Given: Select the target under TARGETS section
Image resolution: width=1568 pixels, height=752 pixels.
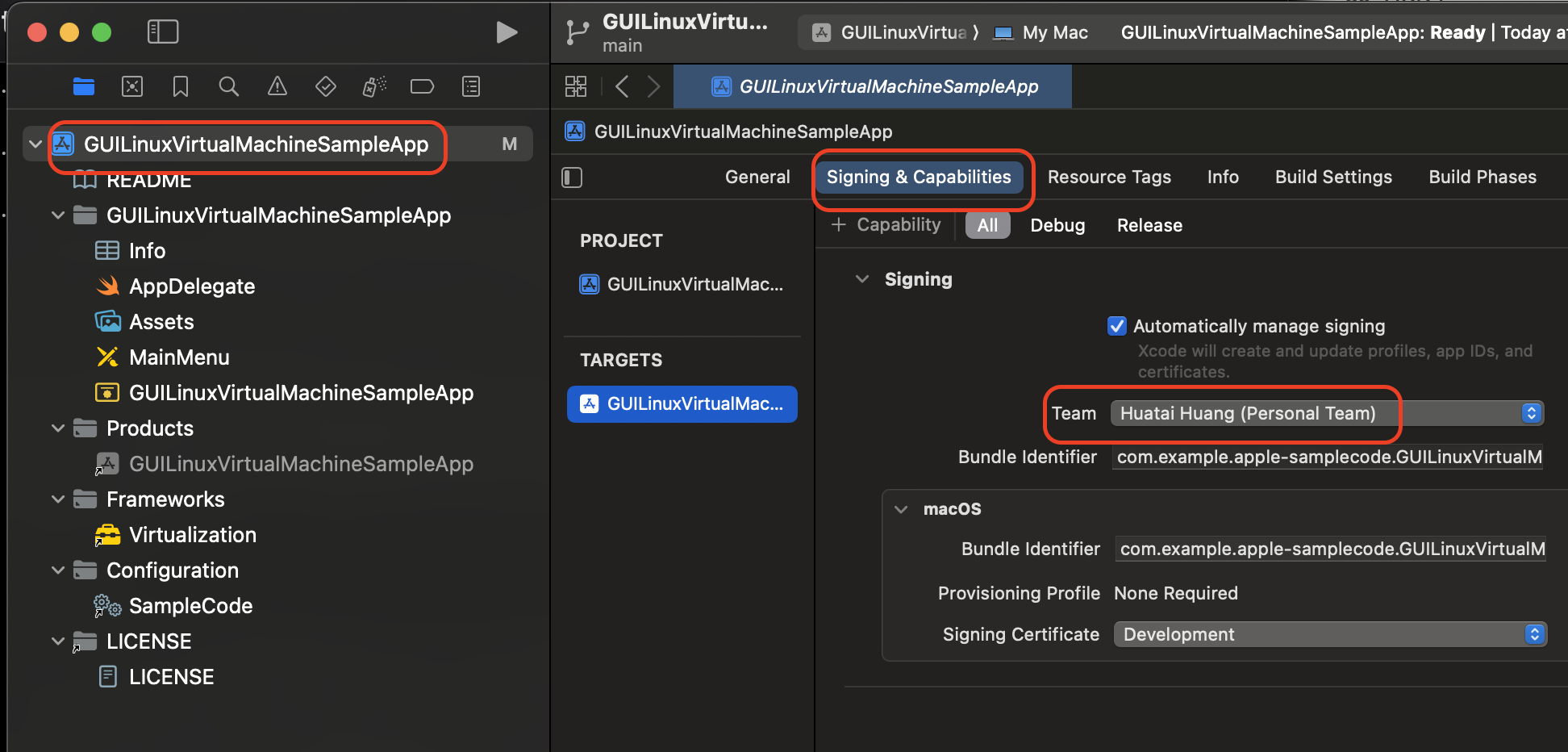Looking at the screenshot, I should pos(682,403).
